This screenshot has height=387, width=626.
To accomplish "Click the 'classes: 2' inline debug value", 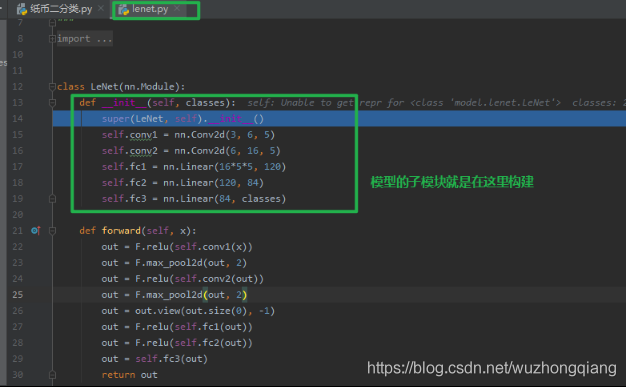I will click(x=598, y=103).
